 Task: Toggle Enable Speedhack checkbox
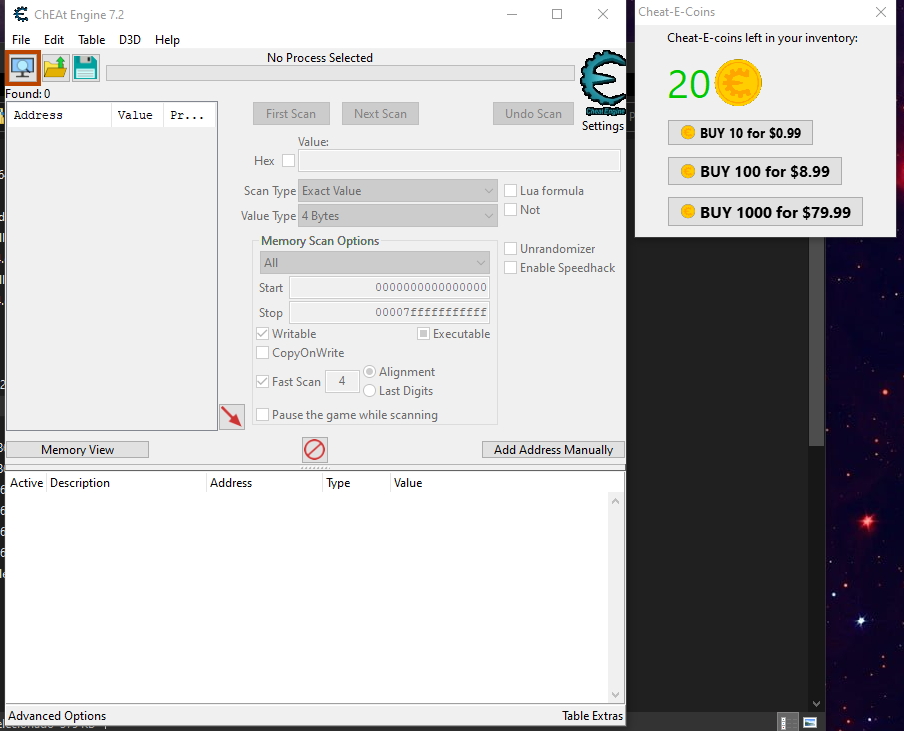tap(510, 267)
